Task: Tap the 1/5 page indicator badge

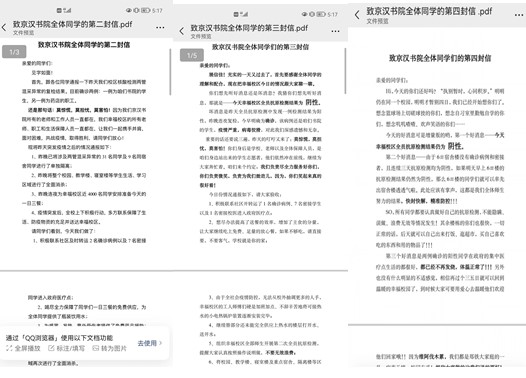Action: (x=192, y=55)
